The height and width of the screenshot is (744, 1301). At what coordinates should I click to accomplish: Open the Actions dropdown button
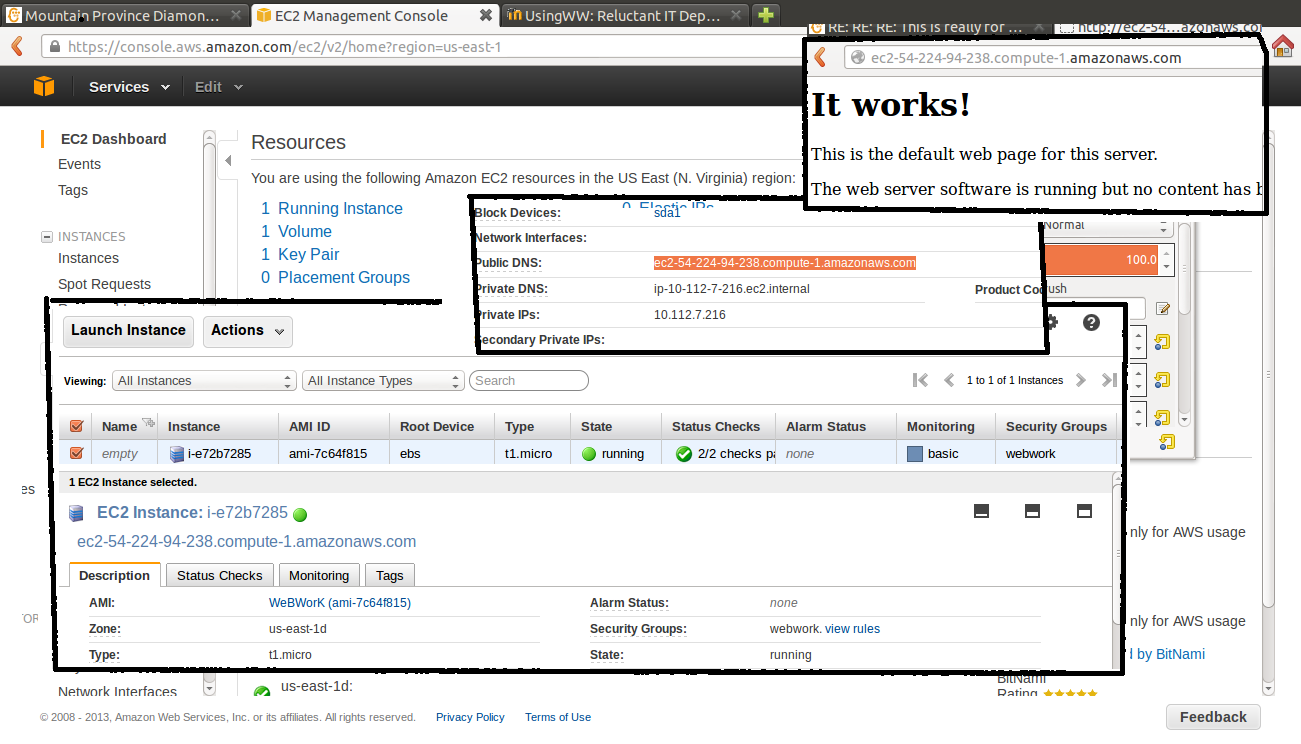pyautogui.click(x=248, y=331)
